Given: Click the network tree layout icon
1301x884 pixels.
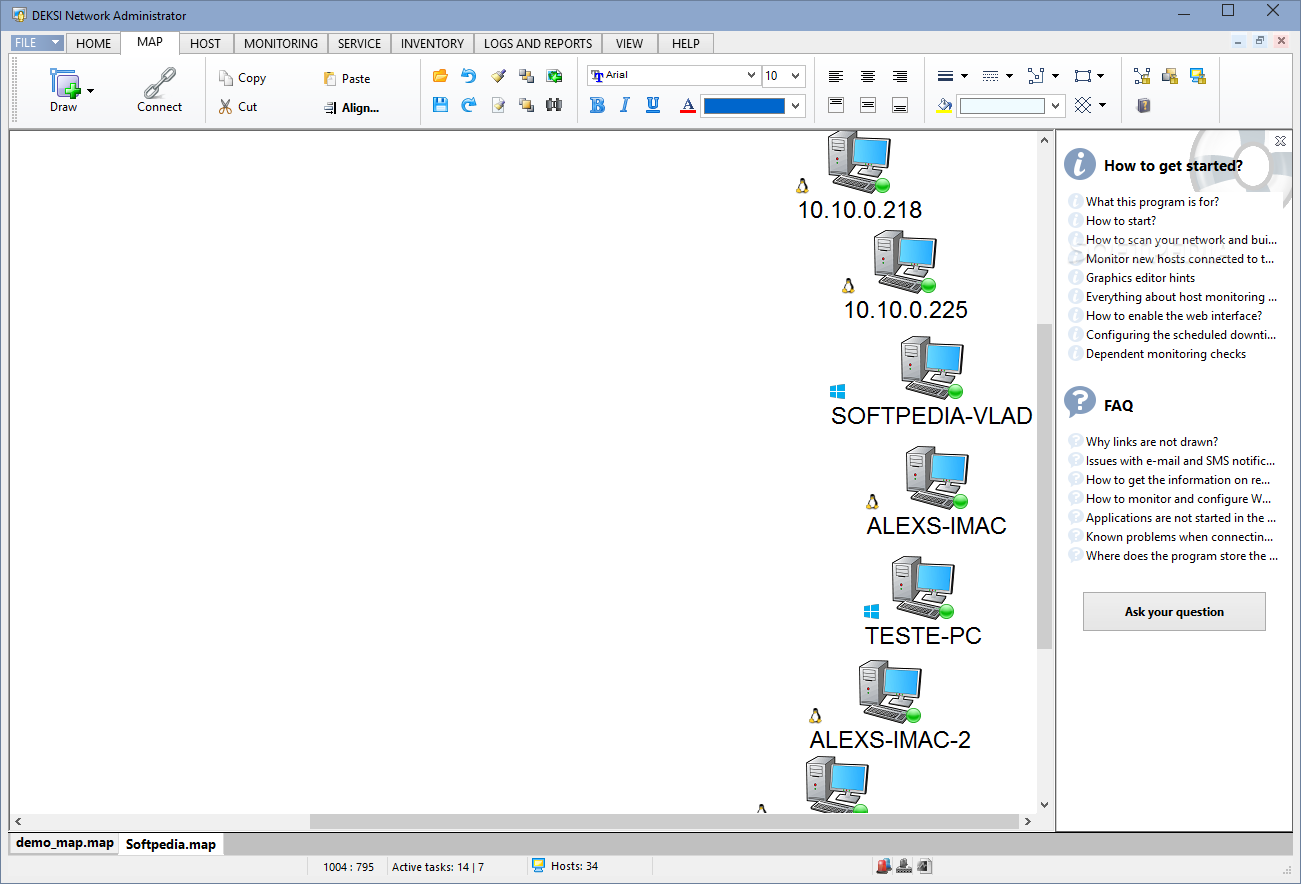Looking at the screenshot, I should pos(1142,76).
